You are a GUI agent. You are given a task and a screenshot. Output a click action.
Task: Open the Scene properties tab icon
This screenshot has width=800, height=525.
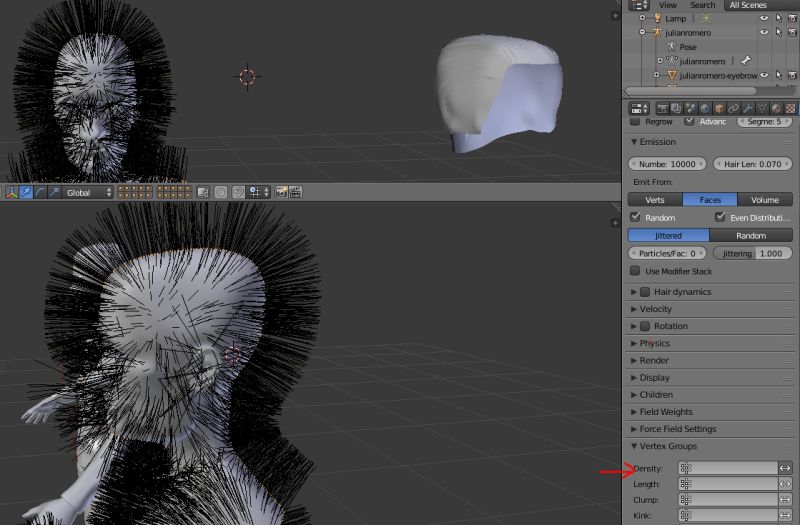pyautogui.click(x=690, y=108)
